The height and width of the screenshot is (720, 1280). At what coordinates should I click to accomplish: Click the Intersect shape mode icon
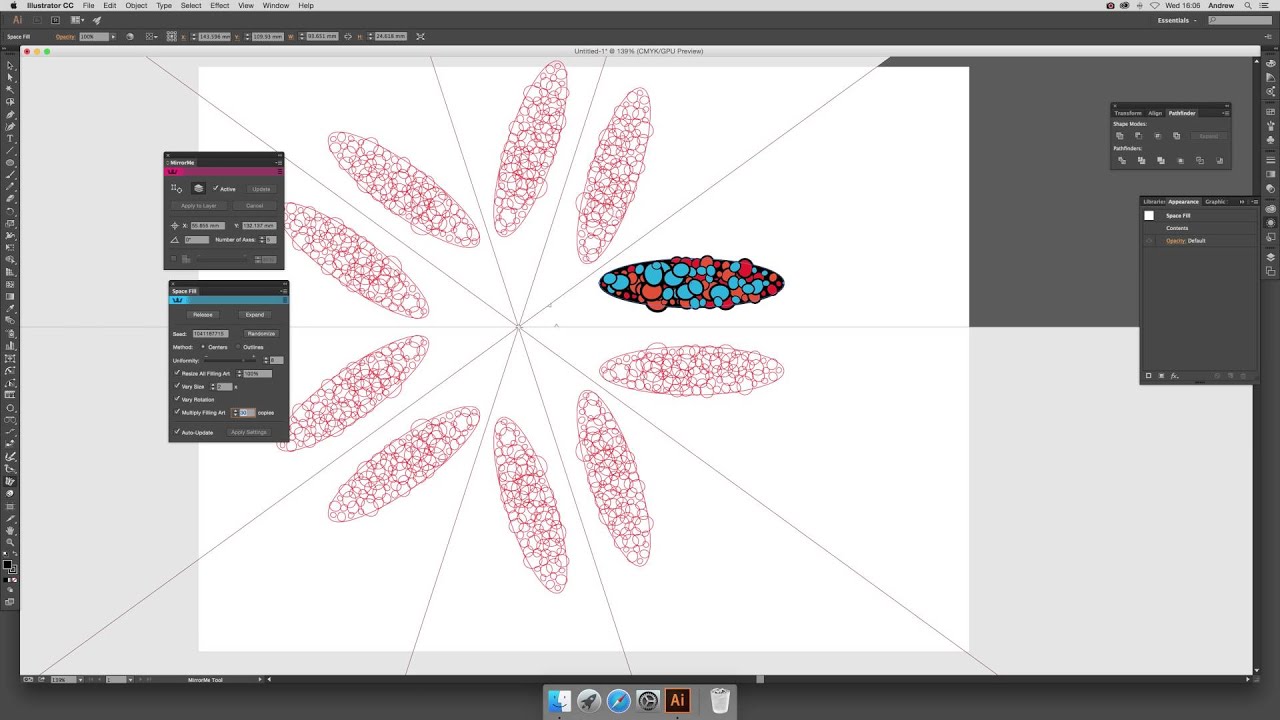(x=1158, y=136)
